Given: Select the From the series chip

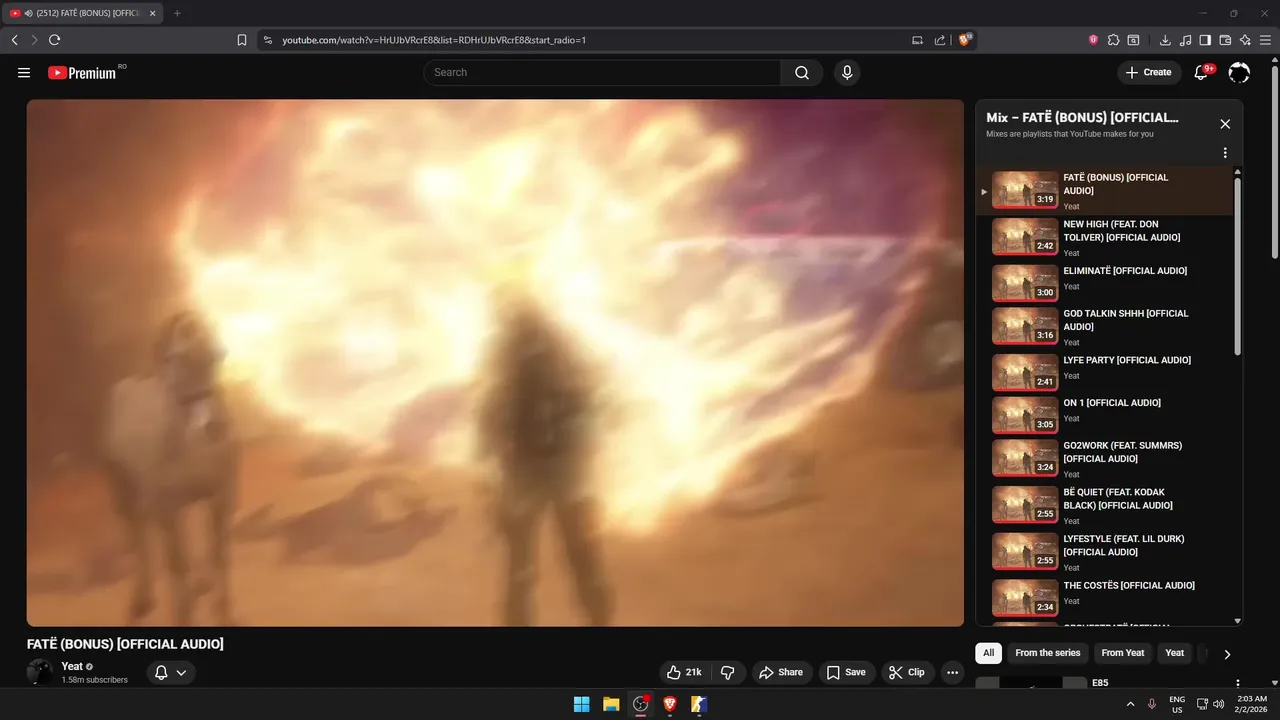Looking at the screenshot, I should coord(1047,653).
